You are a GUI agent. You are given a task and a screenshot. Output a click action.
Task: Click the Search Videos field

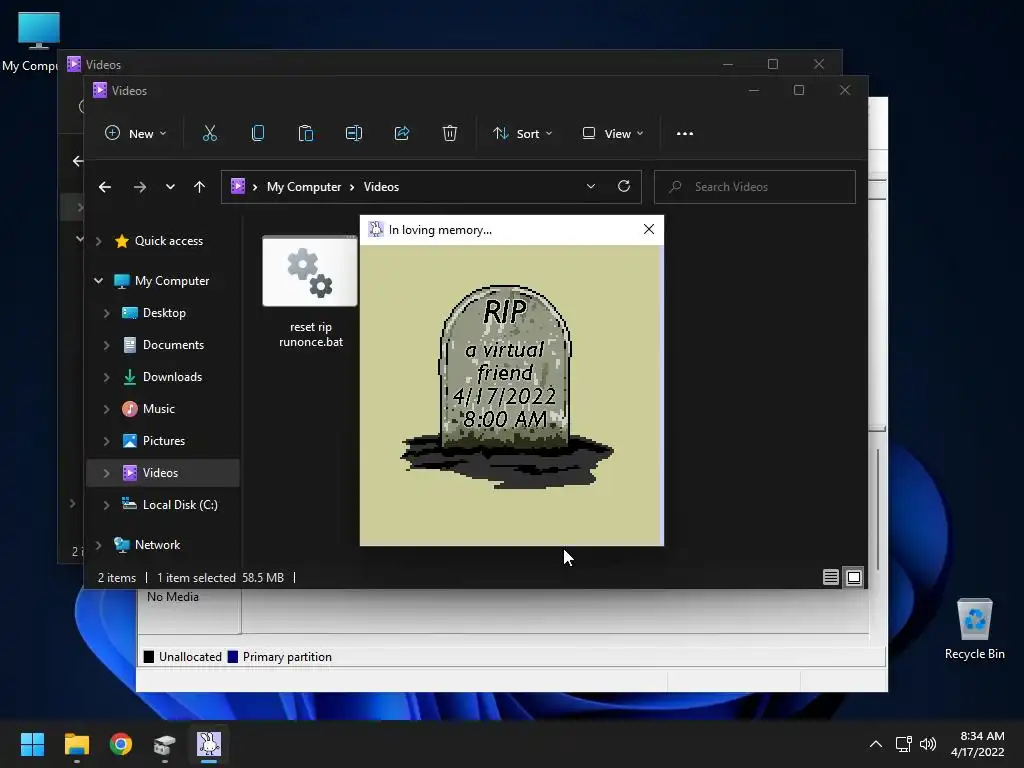pos(755,187)
